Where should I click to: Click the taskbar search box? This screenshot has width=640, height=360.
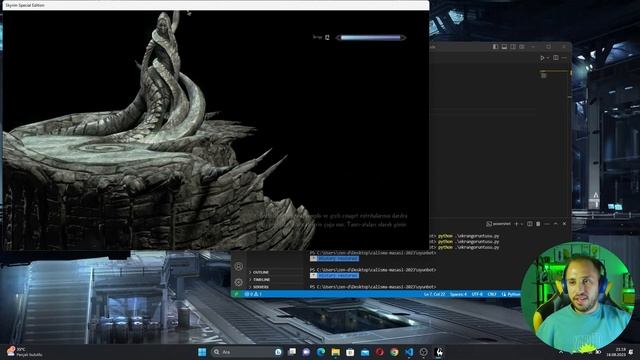click(x=247, y=352)
